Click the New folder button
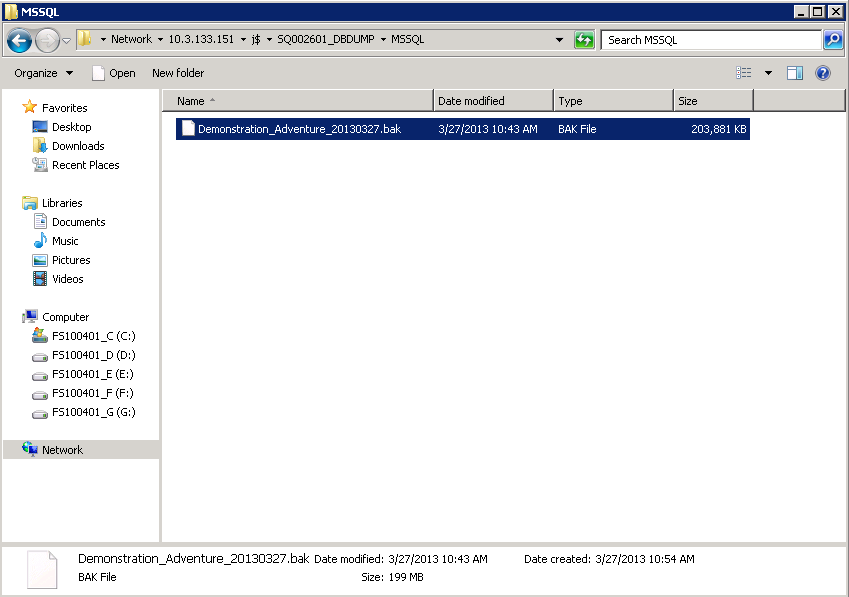 pyautogui.click(x=178, y=73)
